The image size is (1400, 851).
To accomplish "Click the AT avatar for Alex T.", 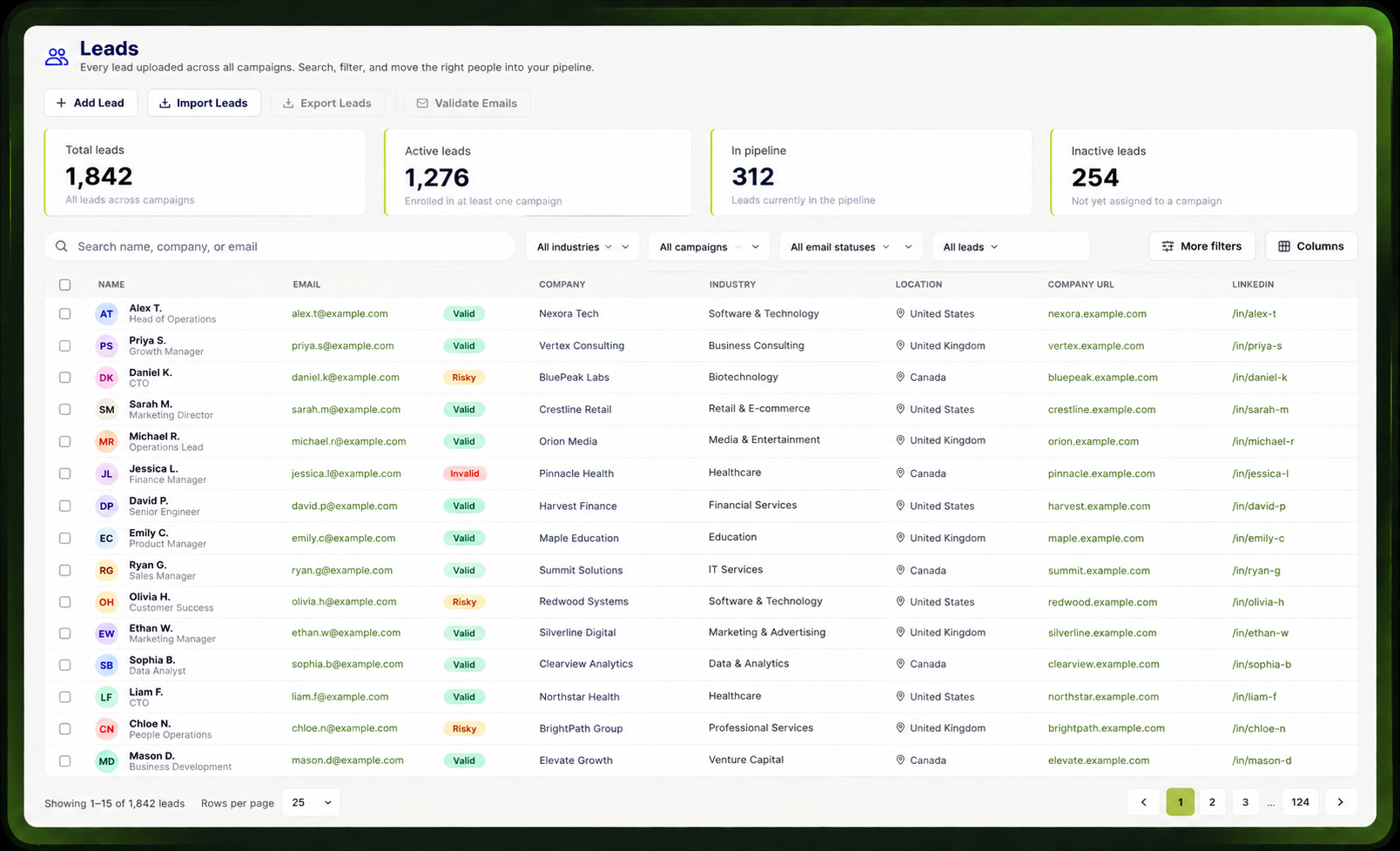I will pyautogui.click(x=106, y=314).
